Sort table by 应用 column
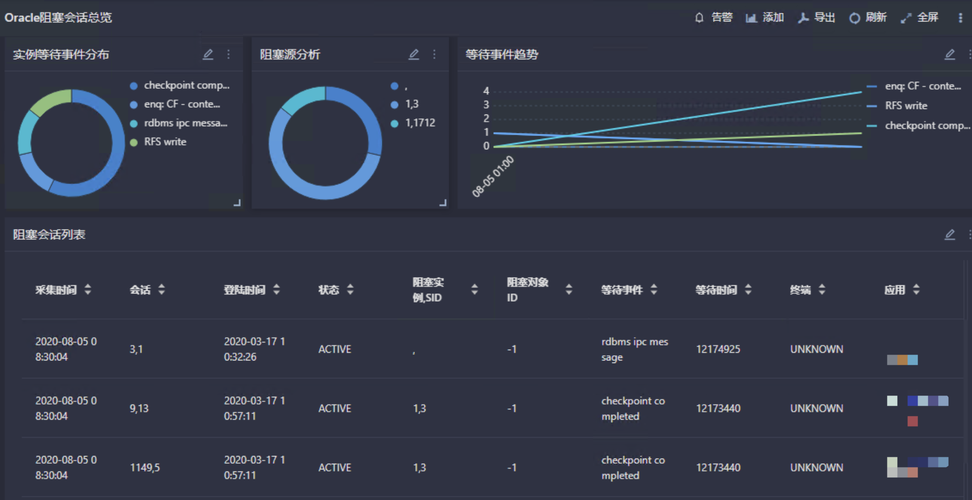972x500 pixels. click(916, 289)
